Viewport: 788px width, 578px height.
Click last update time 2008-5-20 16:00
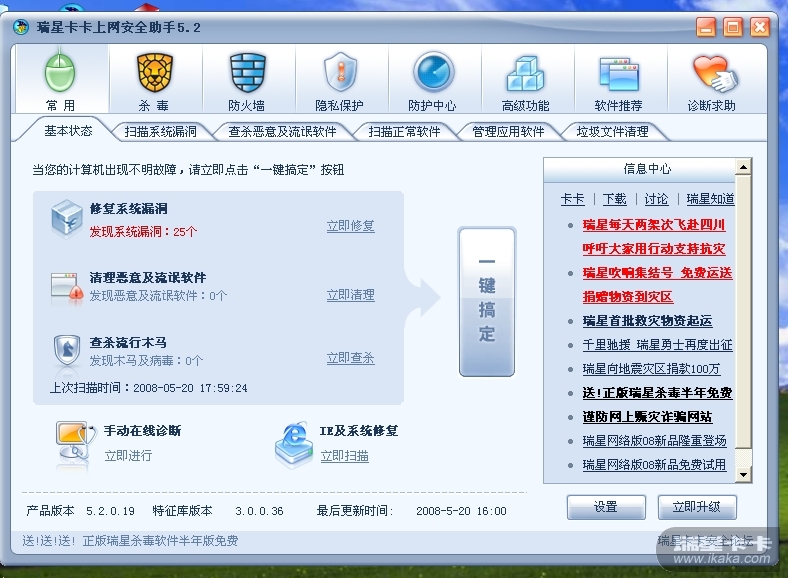[461, 511]
